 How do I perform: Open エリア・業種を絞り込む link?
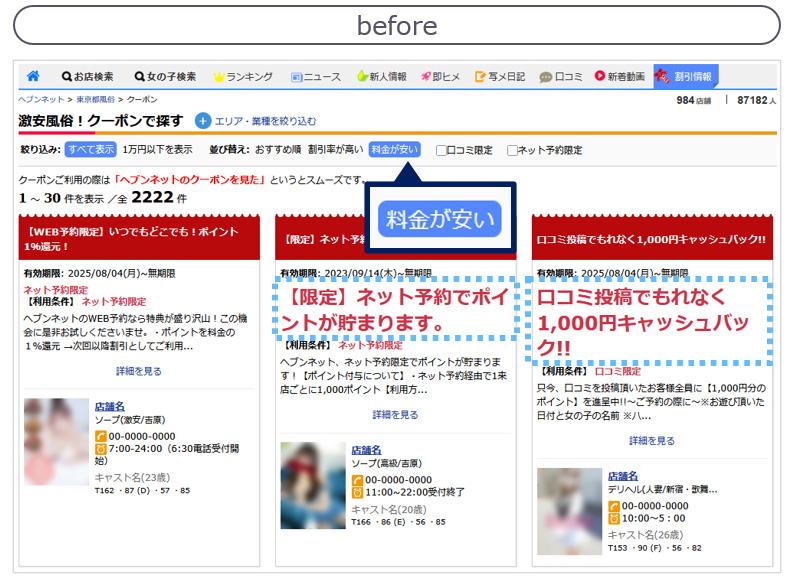(265, 122)
